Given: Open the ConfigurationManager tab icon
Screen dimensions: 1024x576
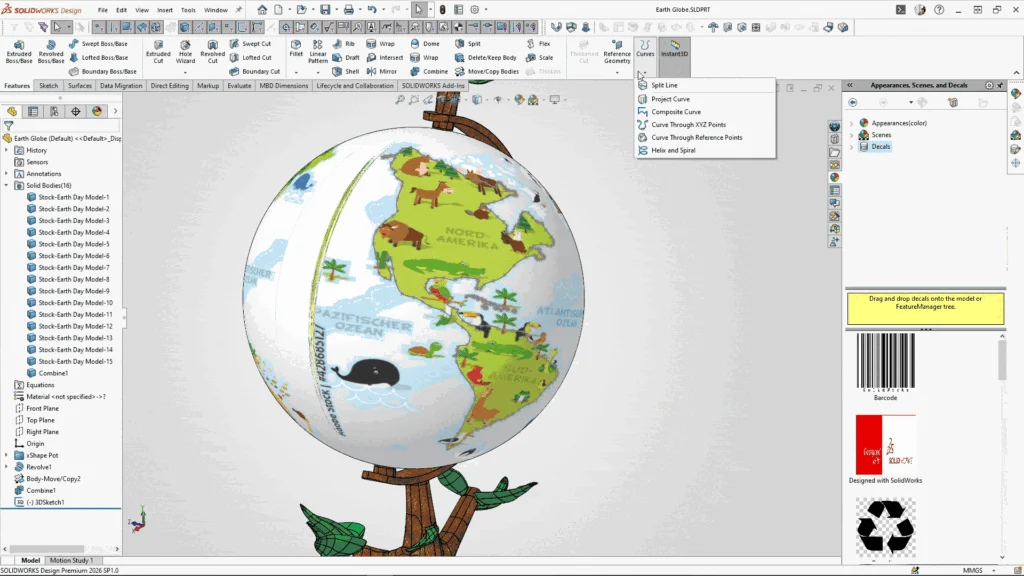Looking at the screenshot, I should [54, 112].
